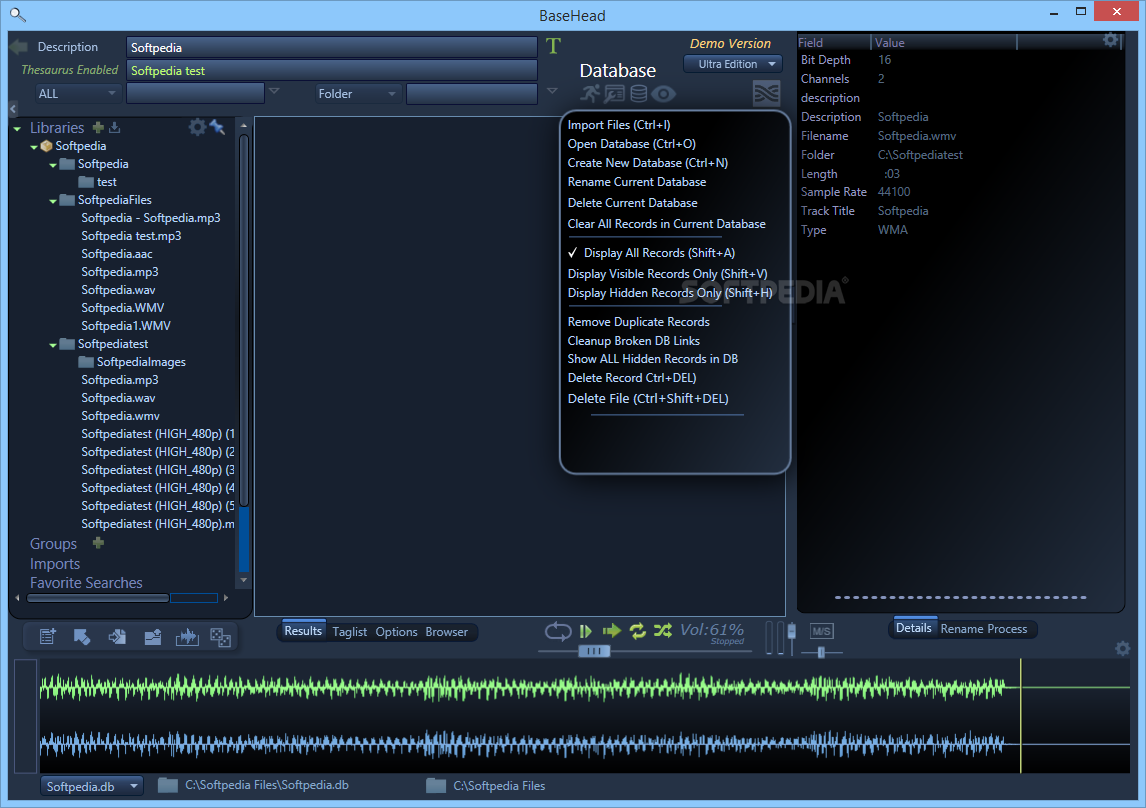The height and width of the screenshot is (808, 1146).
Task: Click the gear icon beside waveform
Action: pyautogui.click(x=1123, y=648)
